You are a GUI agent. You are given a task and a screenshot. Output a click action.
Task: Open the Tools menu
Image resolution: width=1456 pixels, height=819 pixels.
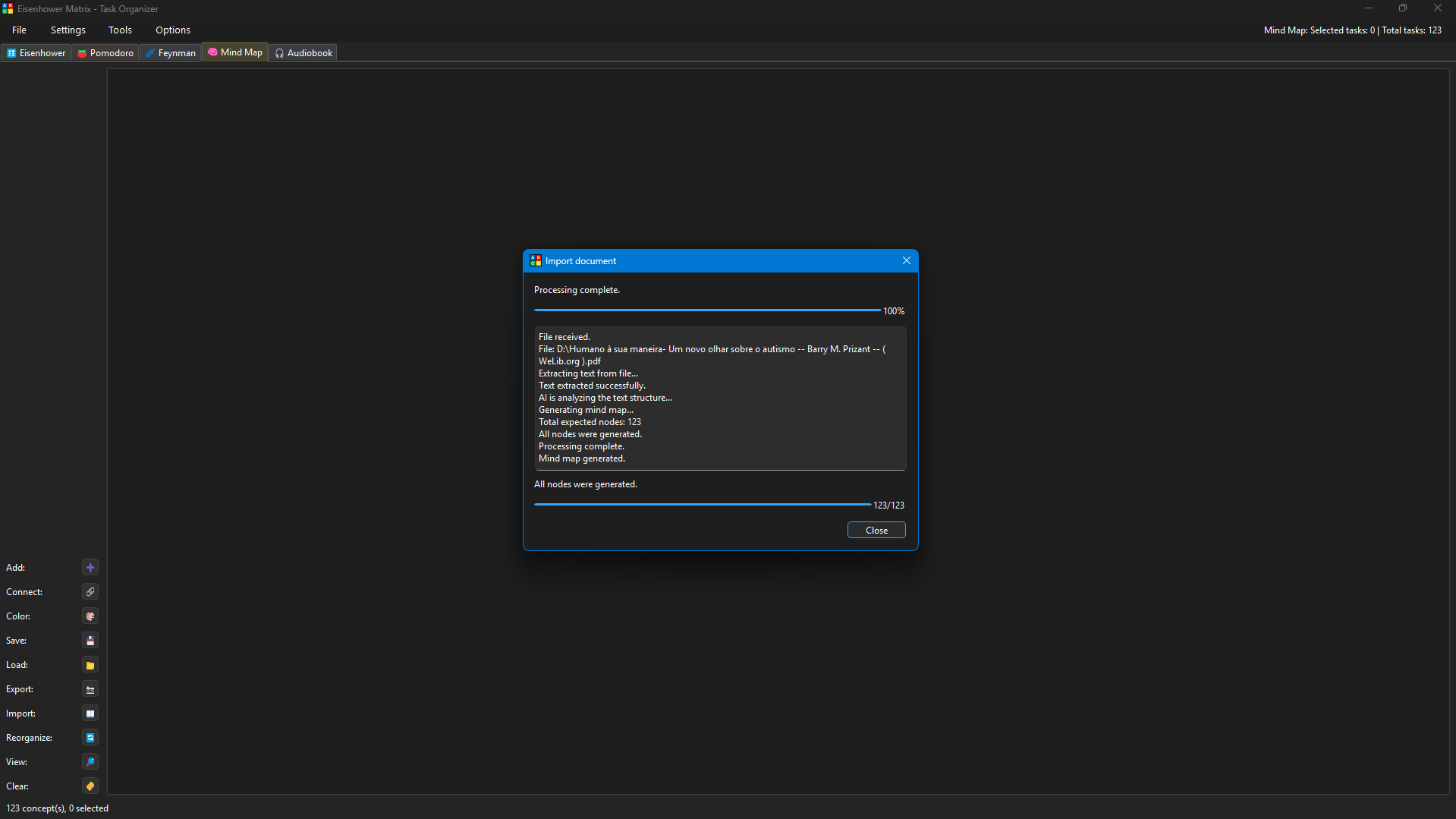(x=120, y=30)
